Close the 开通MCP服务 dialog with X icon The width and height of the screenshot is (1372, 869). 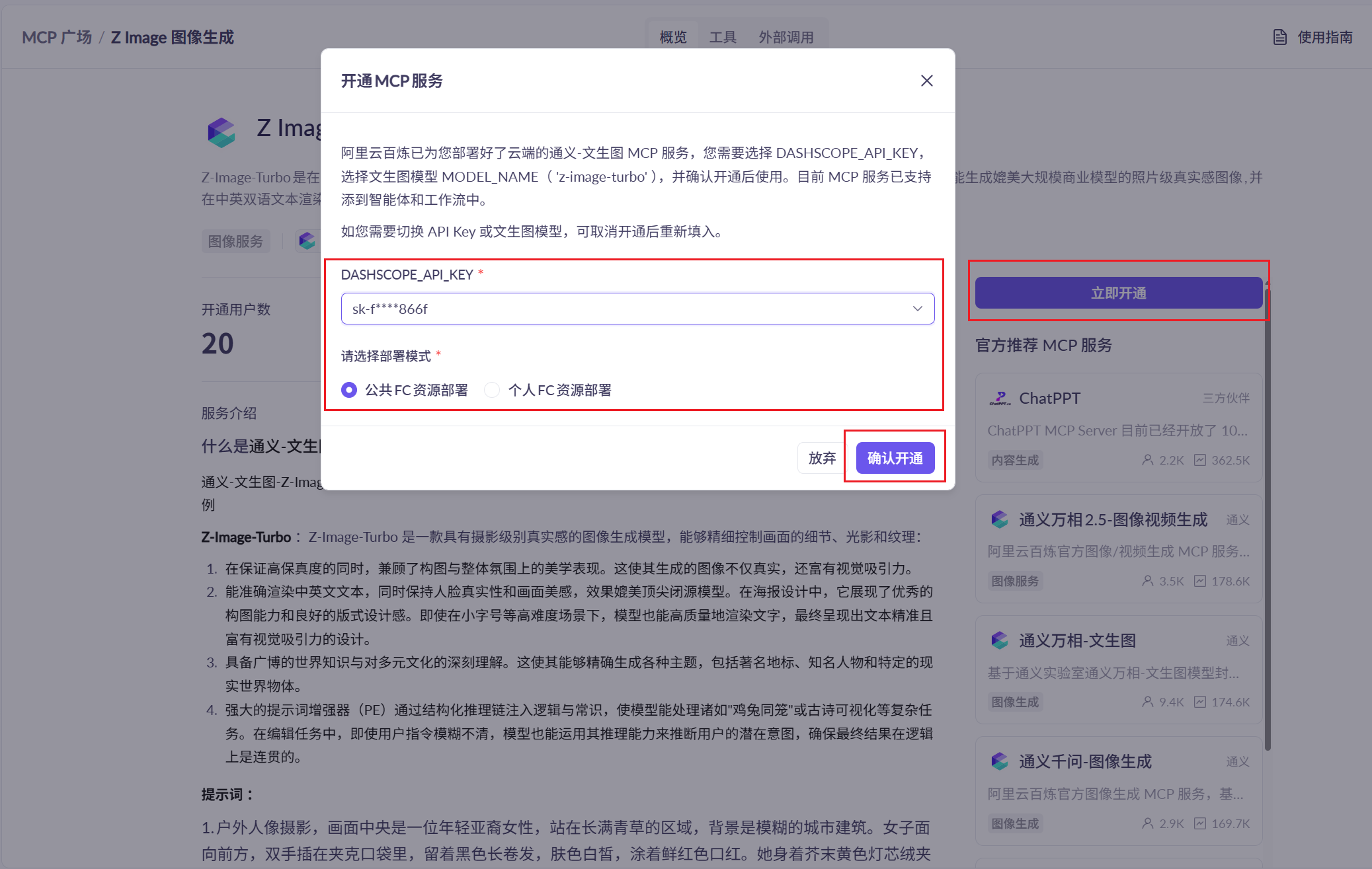tap(926, 81)
